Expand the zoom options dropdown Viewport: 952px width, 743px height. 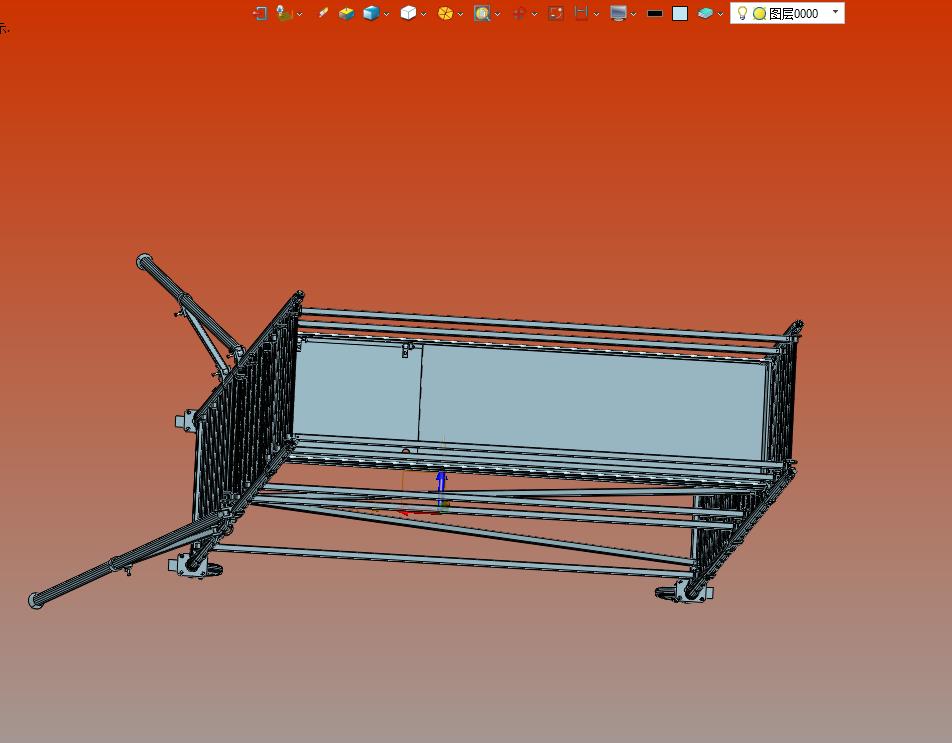click(497, 14)
